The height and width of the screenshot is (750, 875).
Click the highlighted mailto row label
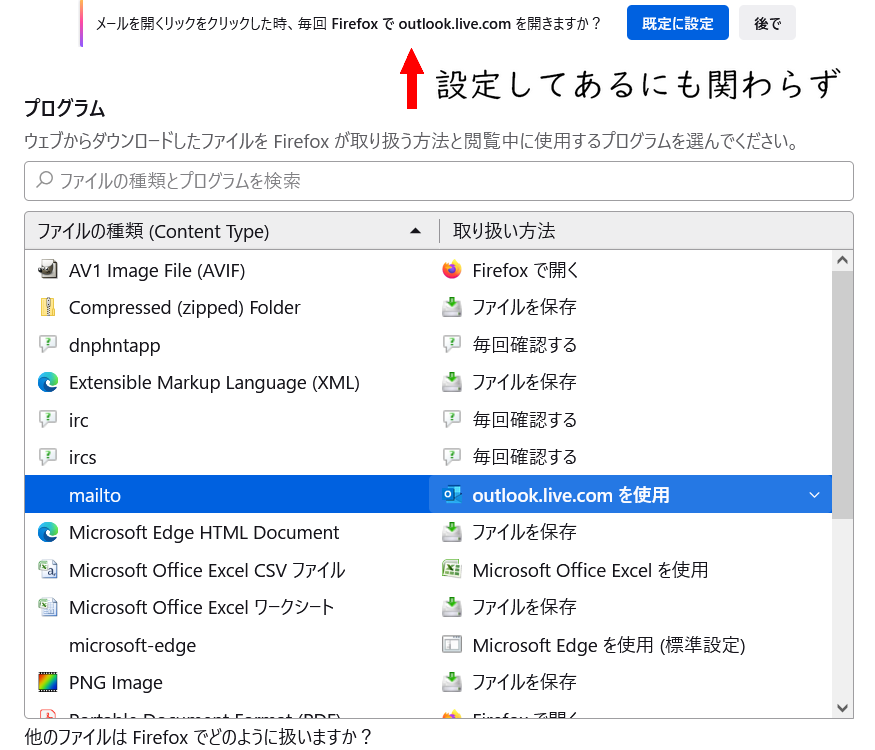point(95,496)
